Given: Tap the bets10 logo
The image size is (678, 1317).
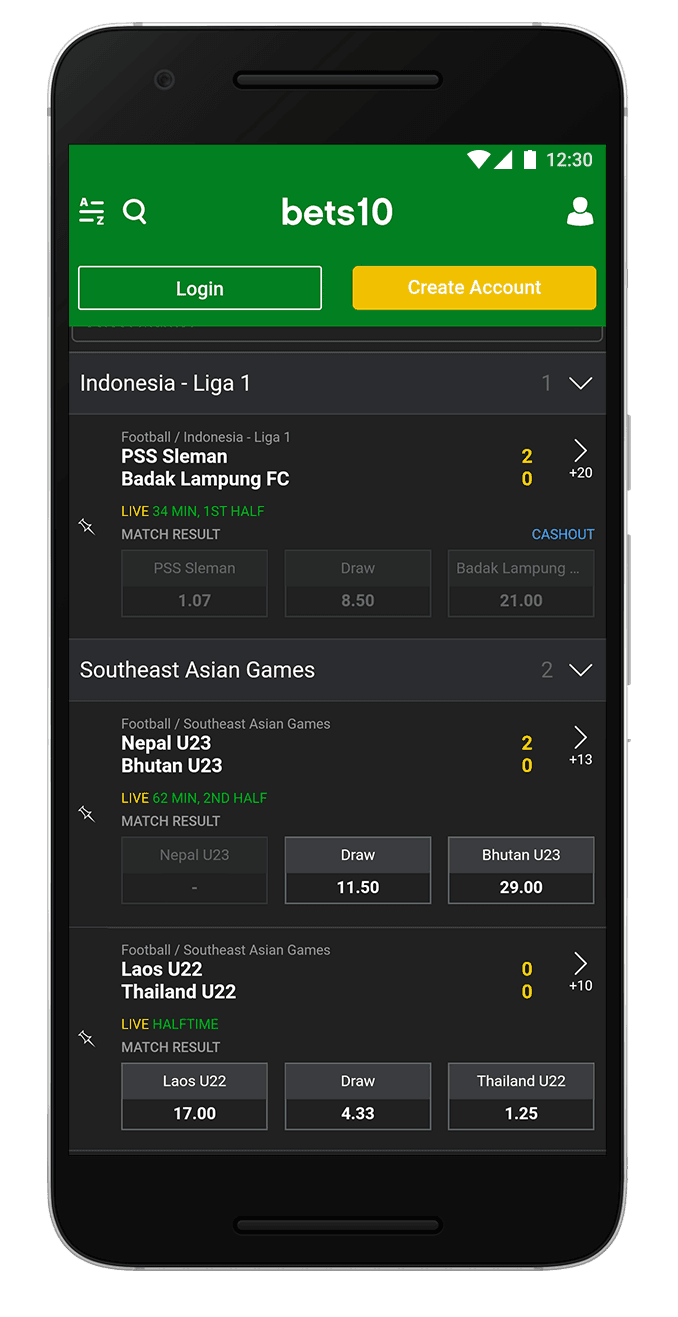Looking at the screenshot, I should [337, 212].
